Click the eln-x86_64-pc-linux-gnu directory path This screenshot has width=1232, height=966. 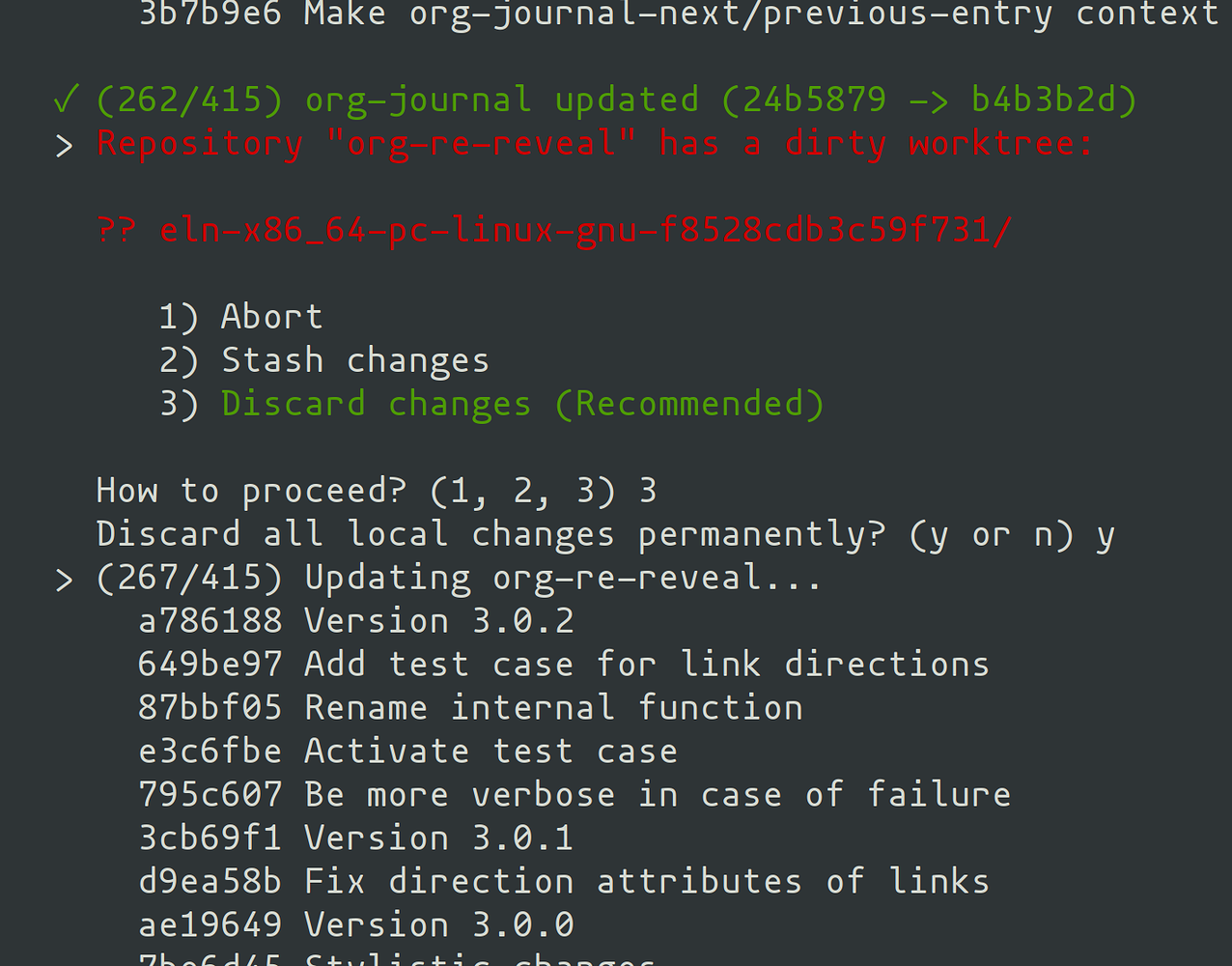tap(586, 231)
